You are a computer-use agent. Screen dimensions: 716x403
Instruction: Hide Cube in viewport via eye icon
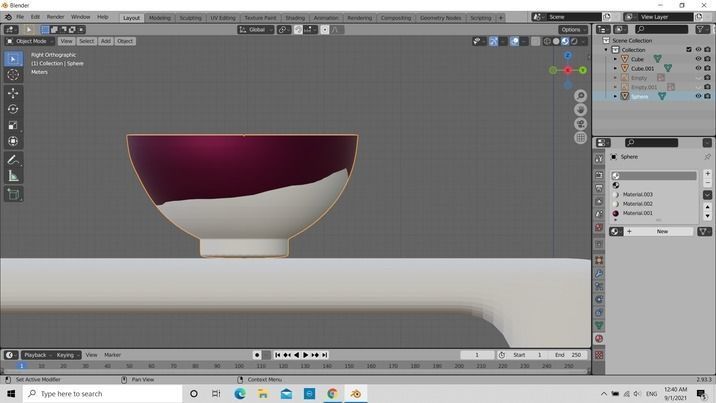click(698, 59)
